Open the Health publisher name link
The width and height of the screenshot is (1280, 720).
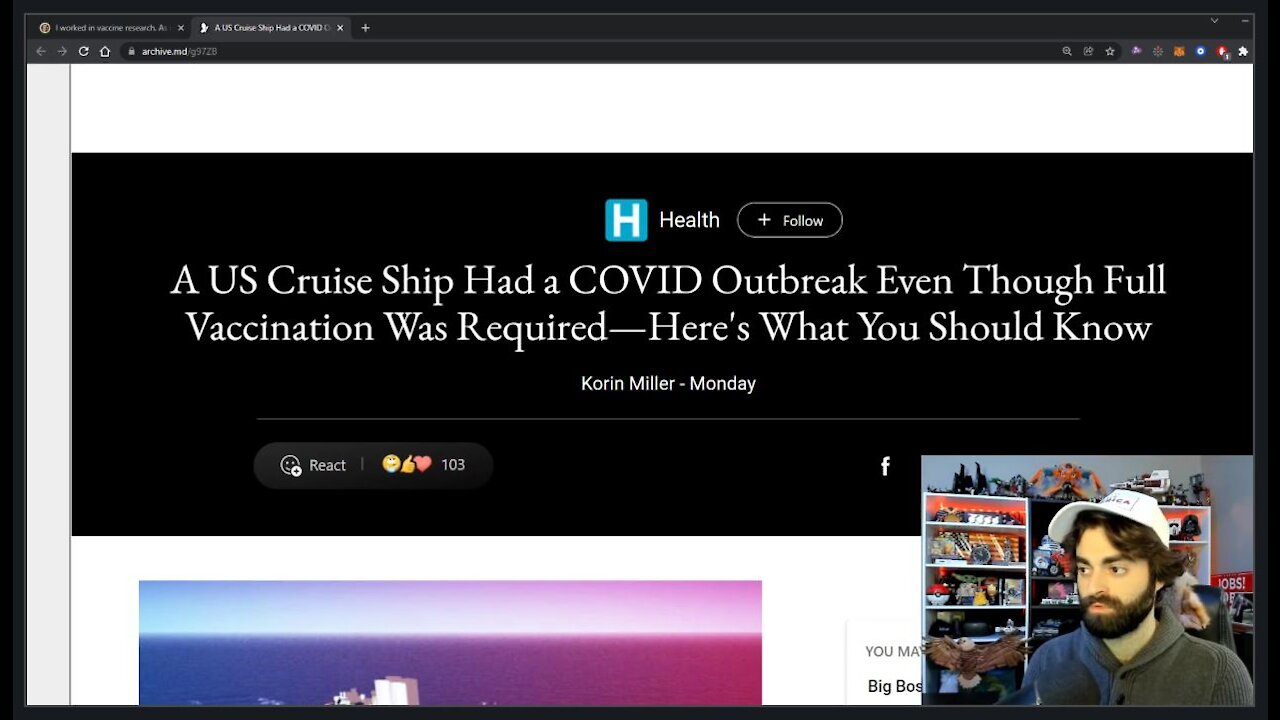click(x=689, y=220)
